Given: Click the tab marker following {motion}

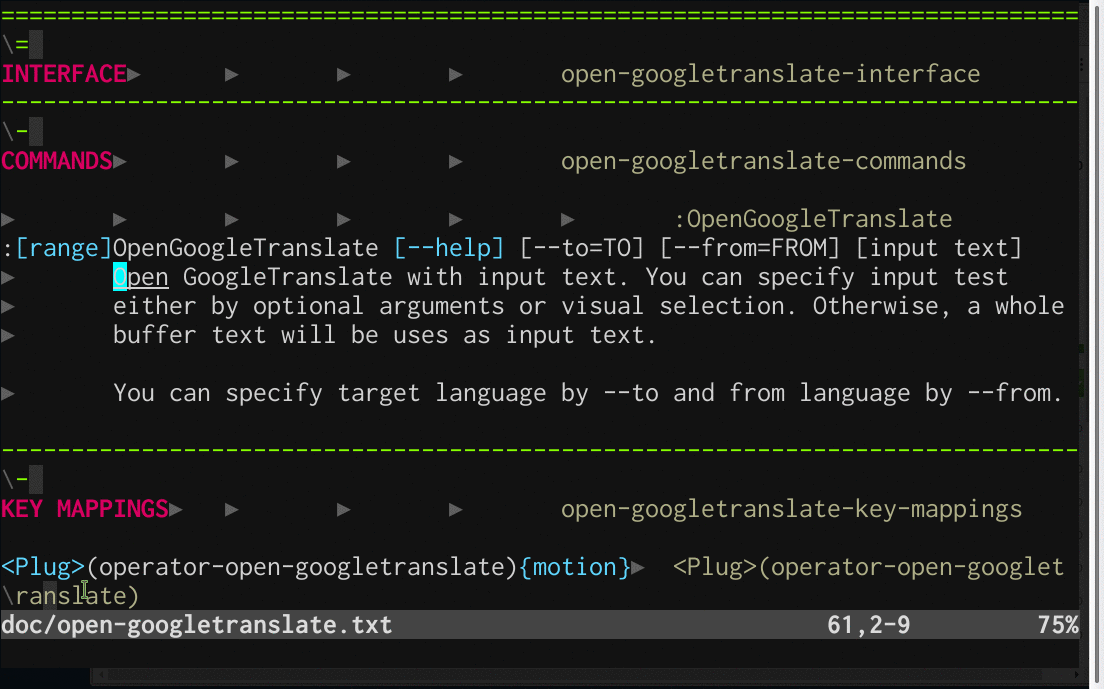Looking at the screenshot, I should [638, 567].
